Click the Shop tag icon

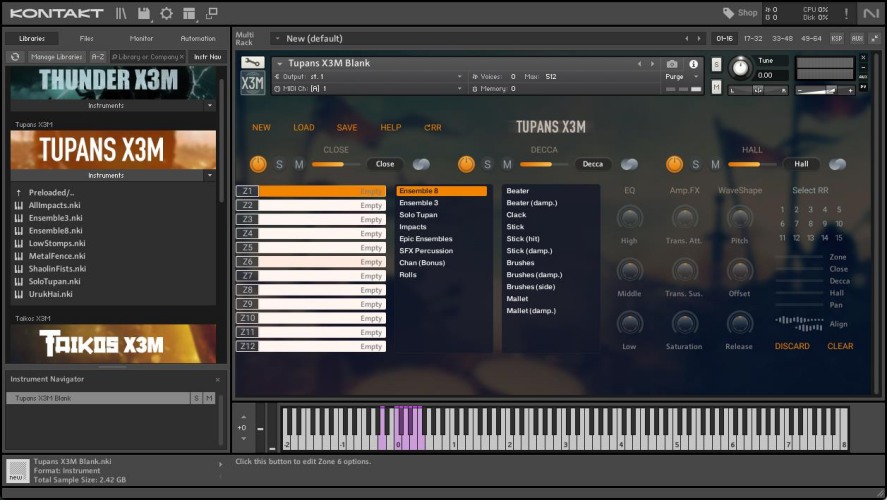[x=729, y=13]
